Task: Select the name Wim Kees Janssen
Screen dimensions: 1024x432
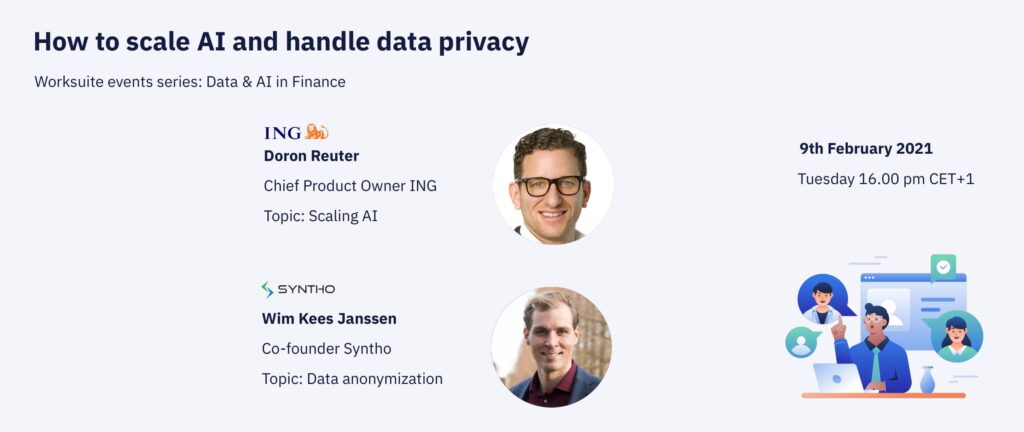Action: point(329,318)
